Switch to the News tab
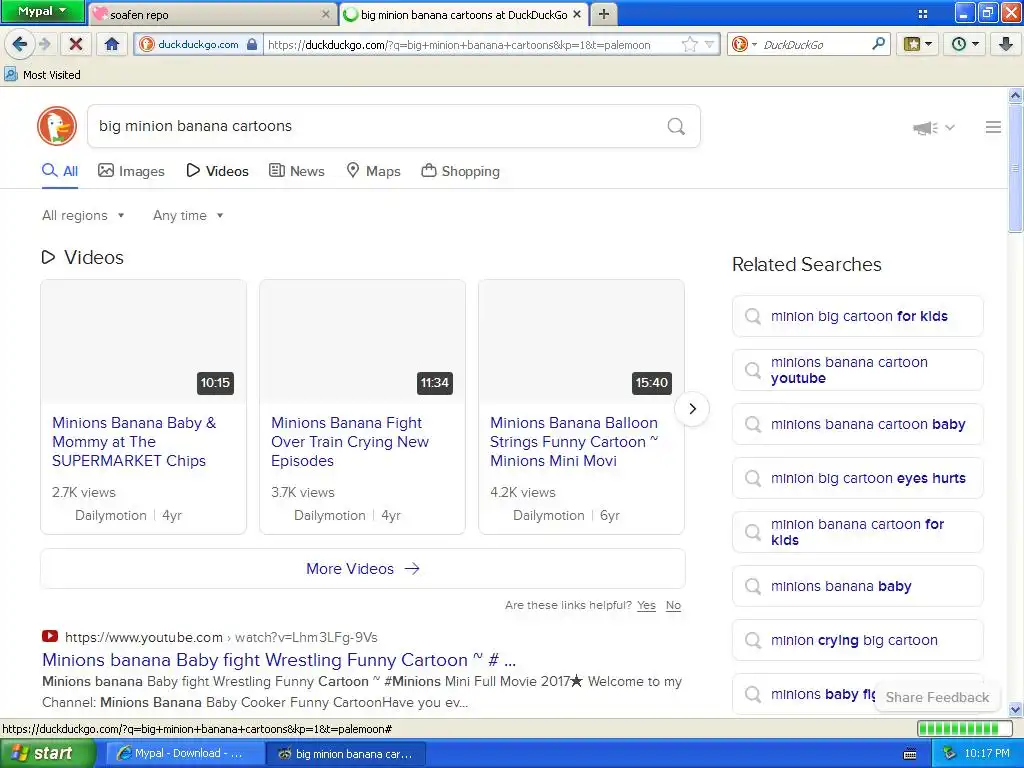 pyautogui.click(x=297, y=171)
